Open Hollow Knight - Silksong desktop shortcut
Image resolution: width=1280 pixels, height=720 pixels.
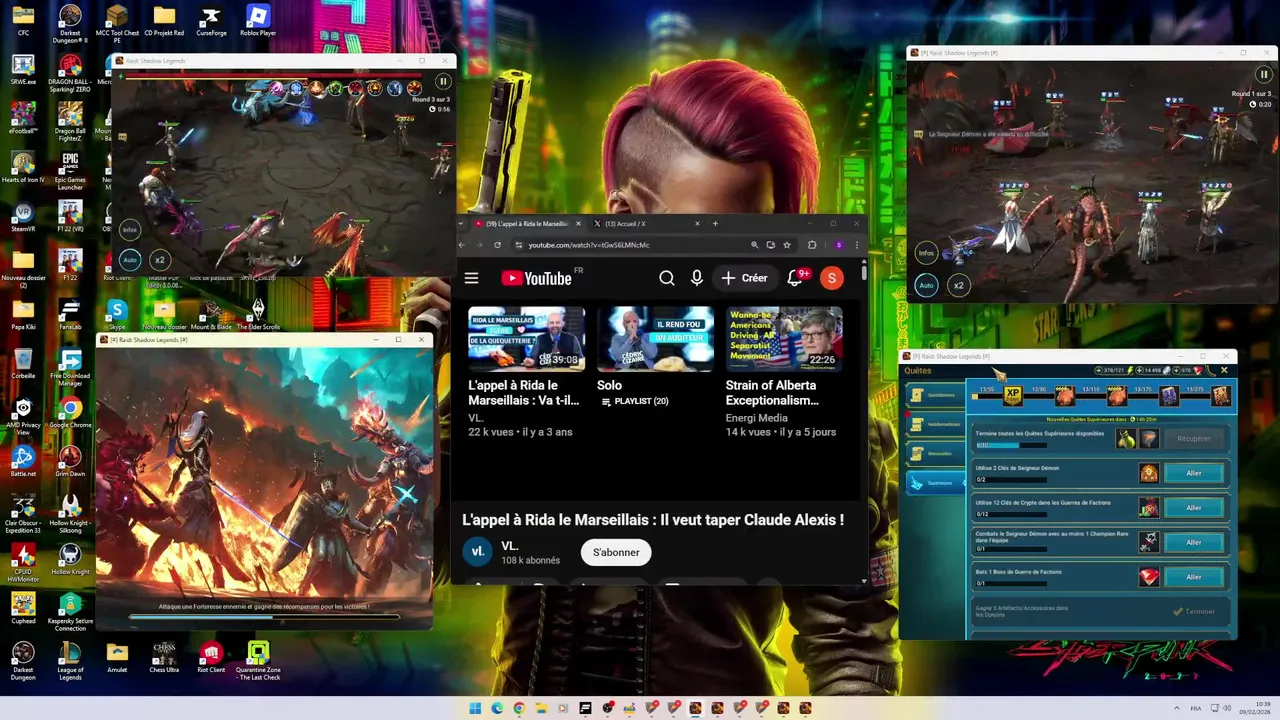pos(70,513)
